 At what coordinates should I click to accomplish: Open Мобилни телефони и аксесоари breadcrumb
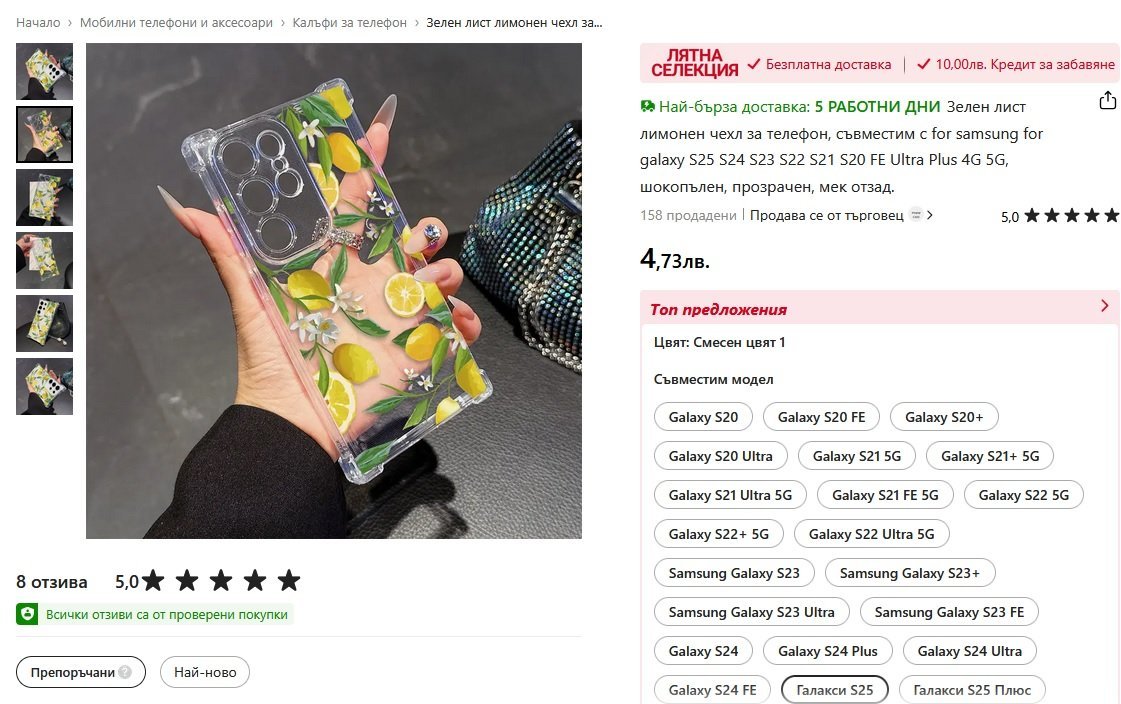(177, 23)
